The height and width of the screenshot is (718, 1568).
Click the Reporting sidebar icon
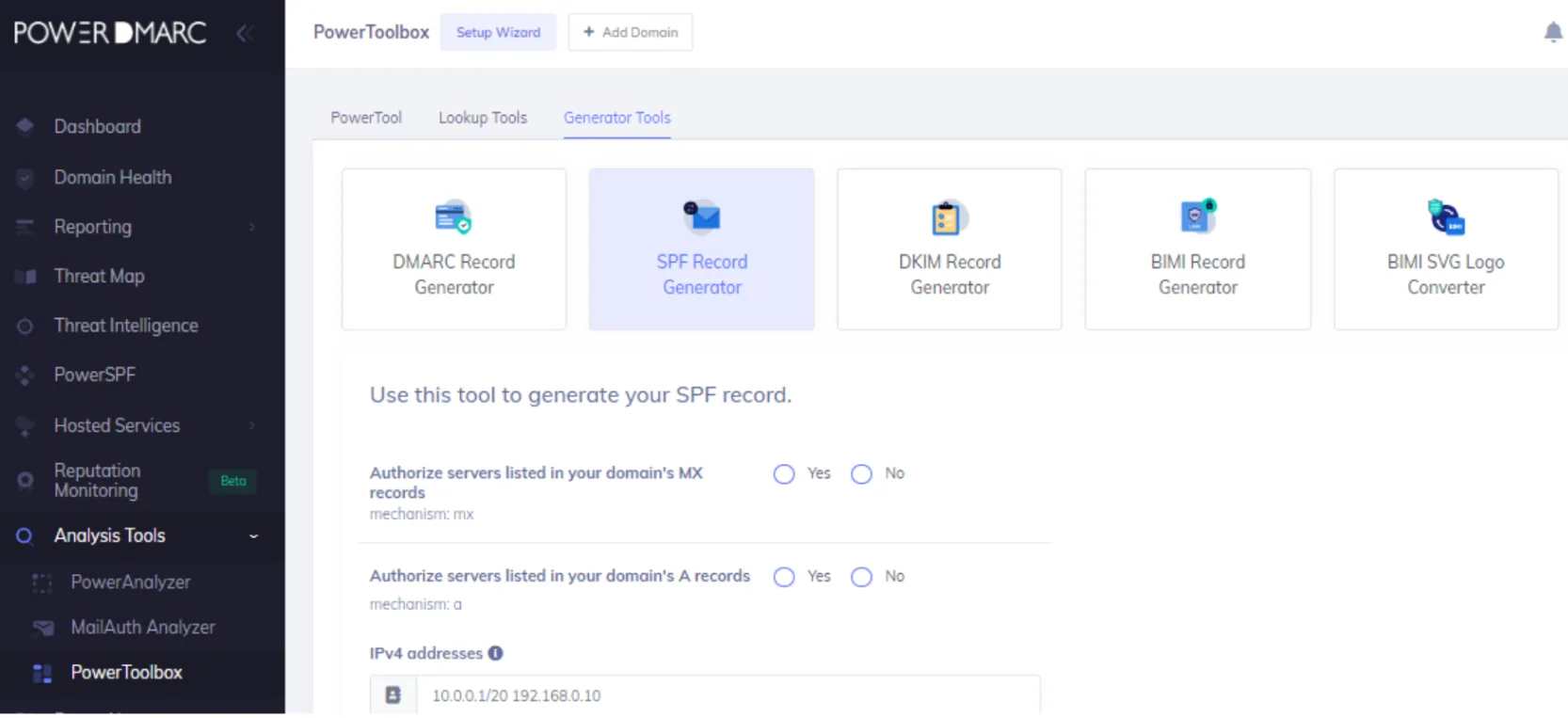coord(25,227)
